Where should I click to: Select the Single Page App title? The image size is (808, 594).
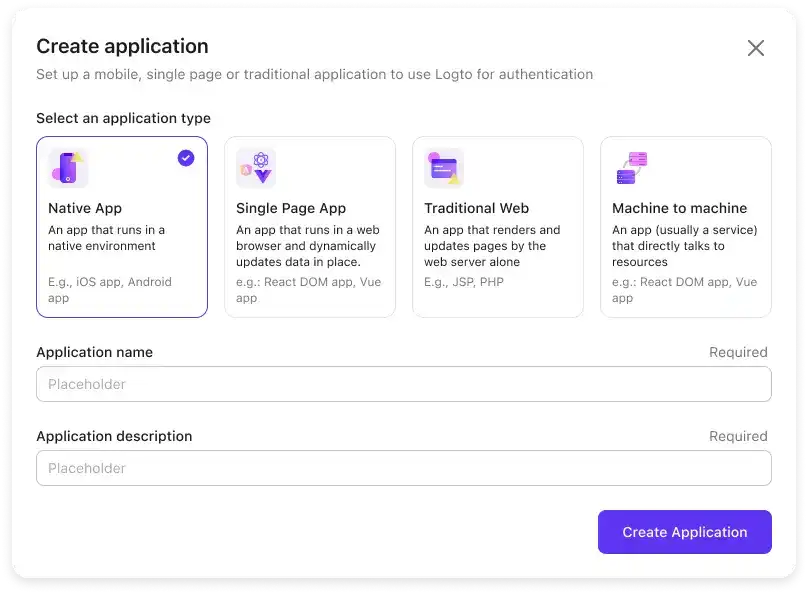coord(291,208)
